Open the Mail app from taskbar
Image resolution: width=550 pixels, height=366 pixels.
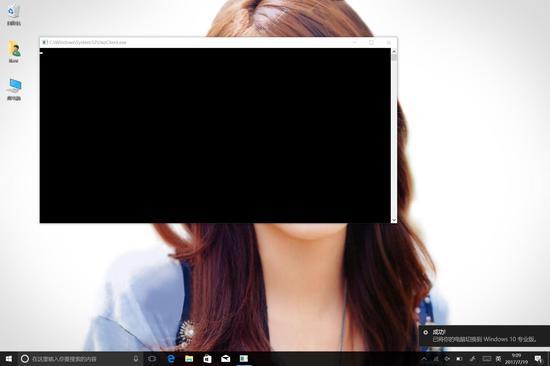pyautogui.click(x=226, y=359)
